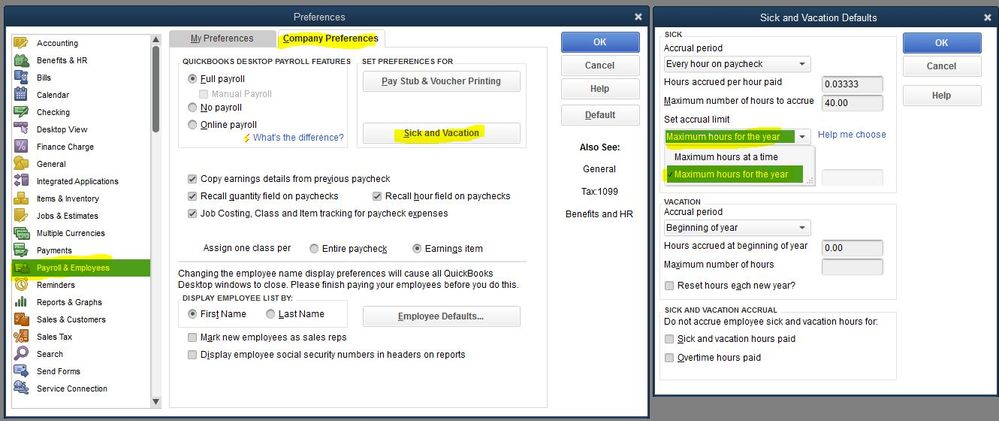Select the Online payroll option
Viewport: 999px width, 421px height.
192,125
